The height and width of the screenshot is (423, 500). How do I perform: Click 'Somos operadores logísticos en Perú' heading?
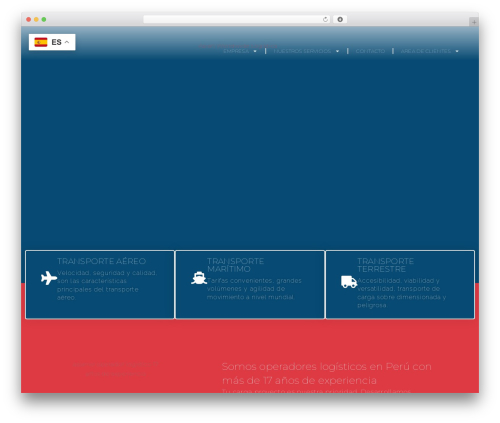pyautogui.click(x=327, y=373)
